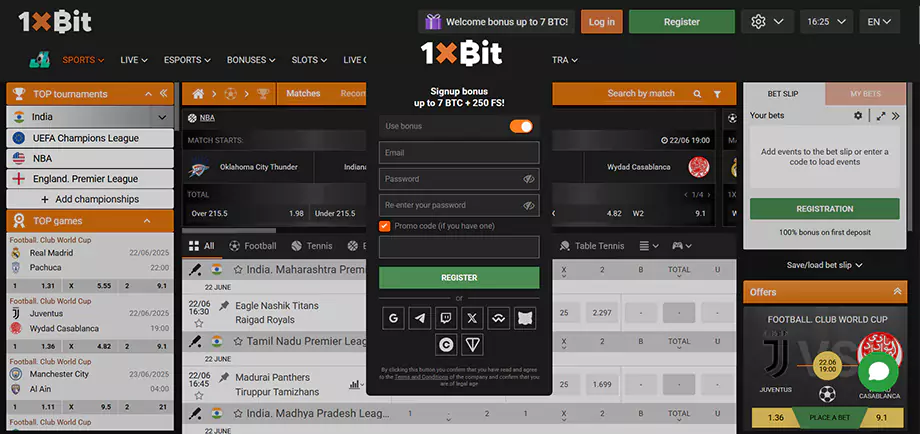The image size is (920, 434).
Task: Collapse bet slip with the double-arrow icon
Action: (895, 116)
